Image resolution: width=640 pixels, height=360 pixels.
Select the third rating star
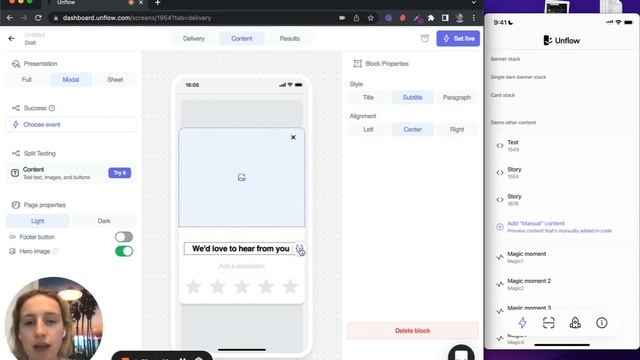[242, 287]
